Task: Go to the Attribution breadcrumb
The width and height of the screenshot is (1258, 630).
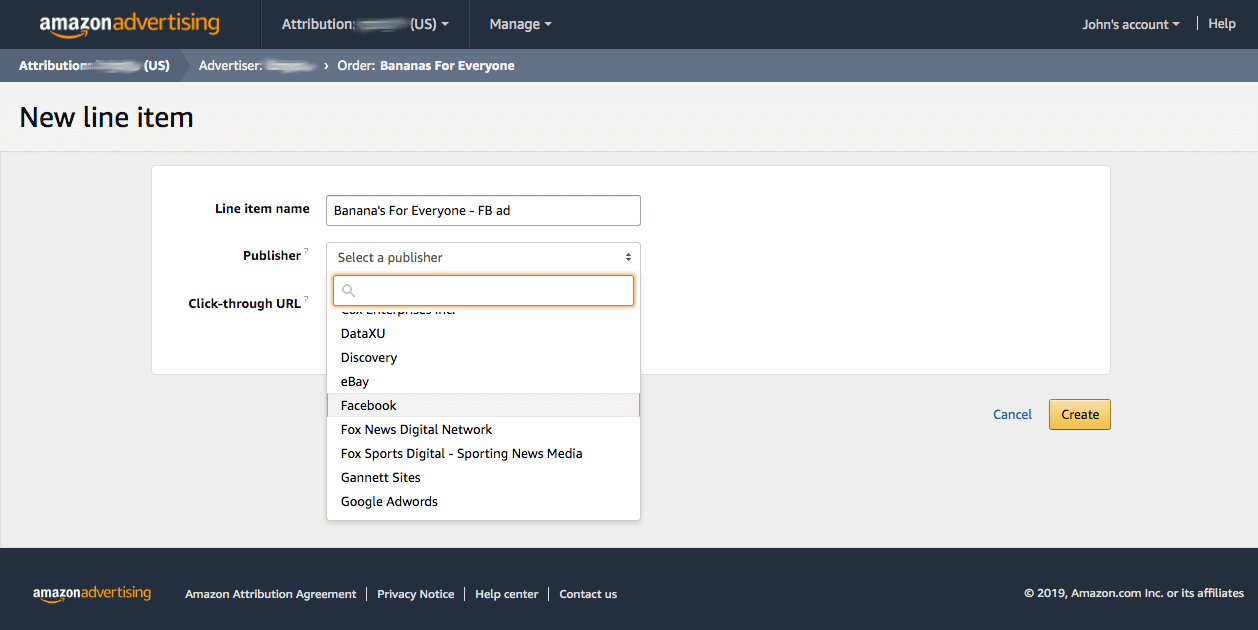Action: 94,66
